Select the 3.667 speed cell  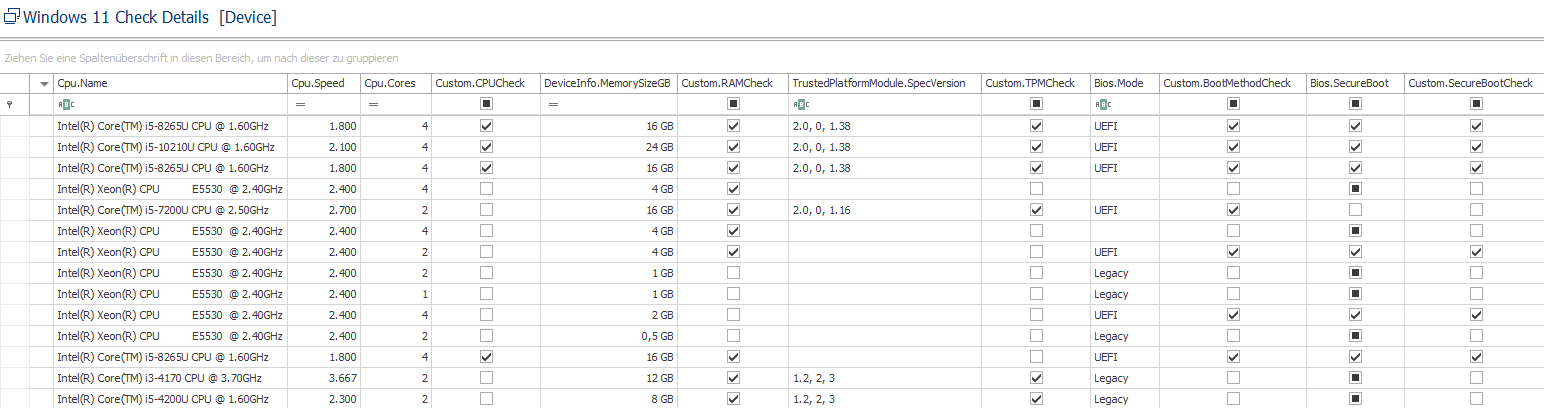pos(323,378)
